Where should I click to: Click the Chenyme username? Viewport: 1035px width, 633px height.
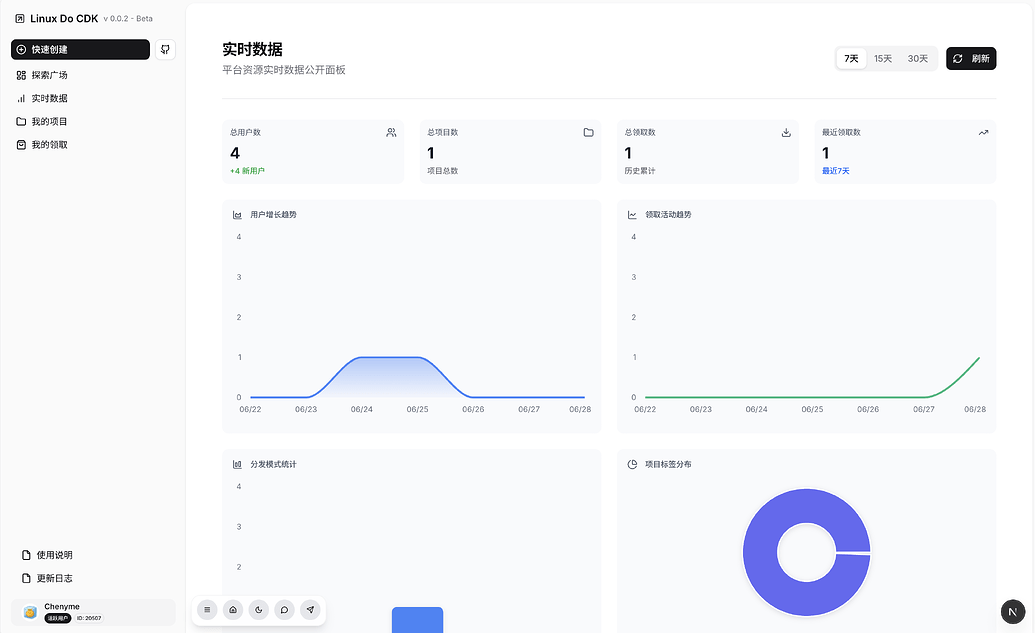pos(62,607)
